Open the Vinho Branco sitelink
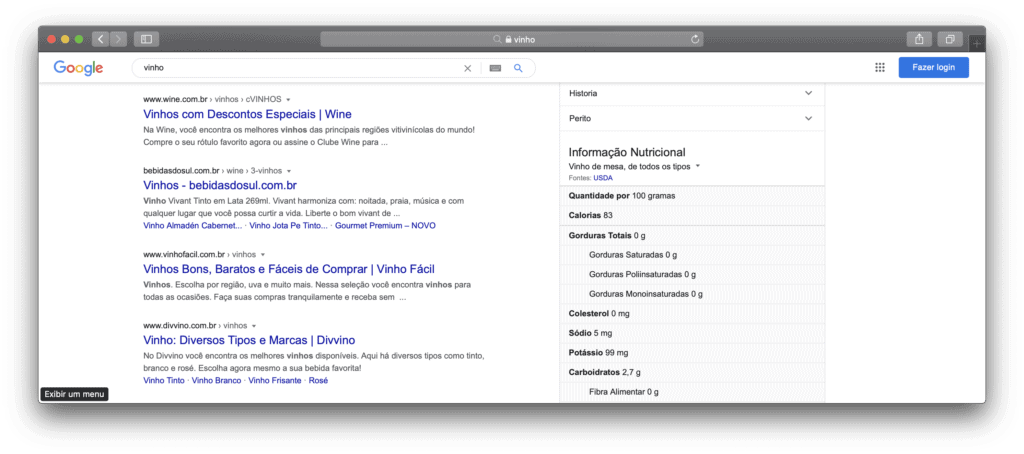This screenshot has height=454, width=1024. (x=216, y=380)
